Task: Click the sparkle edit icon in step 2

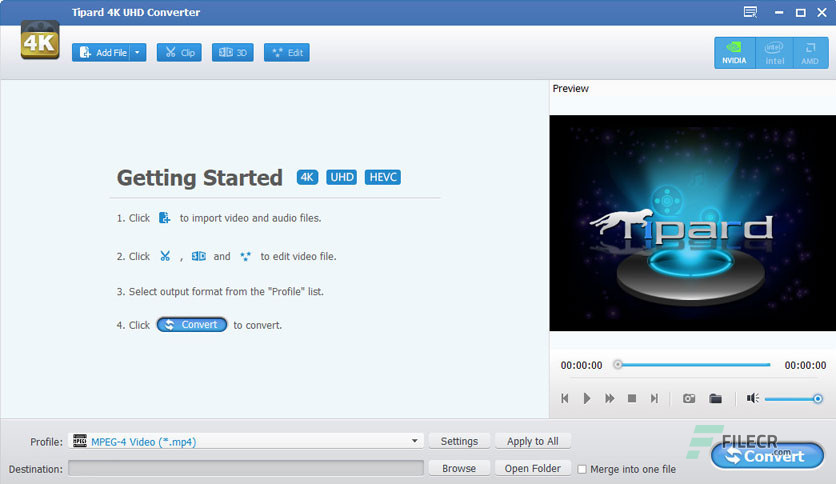Action: [x=245, y=256]
